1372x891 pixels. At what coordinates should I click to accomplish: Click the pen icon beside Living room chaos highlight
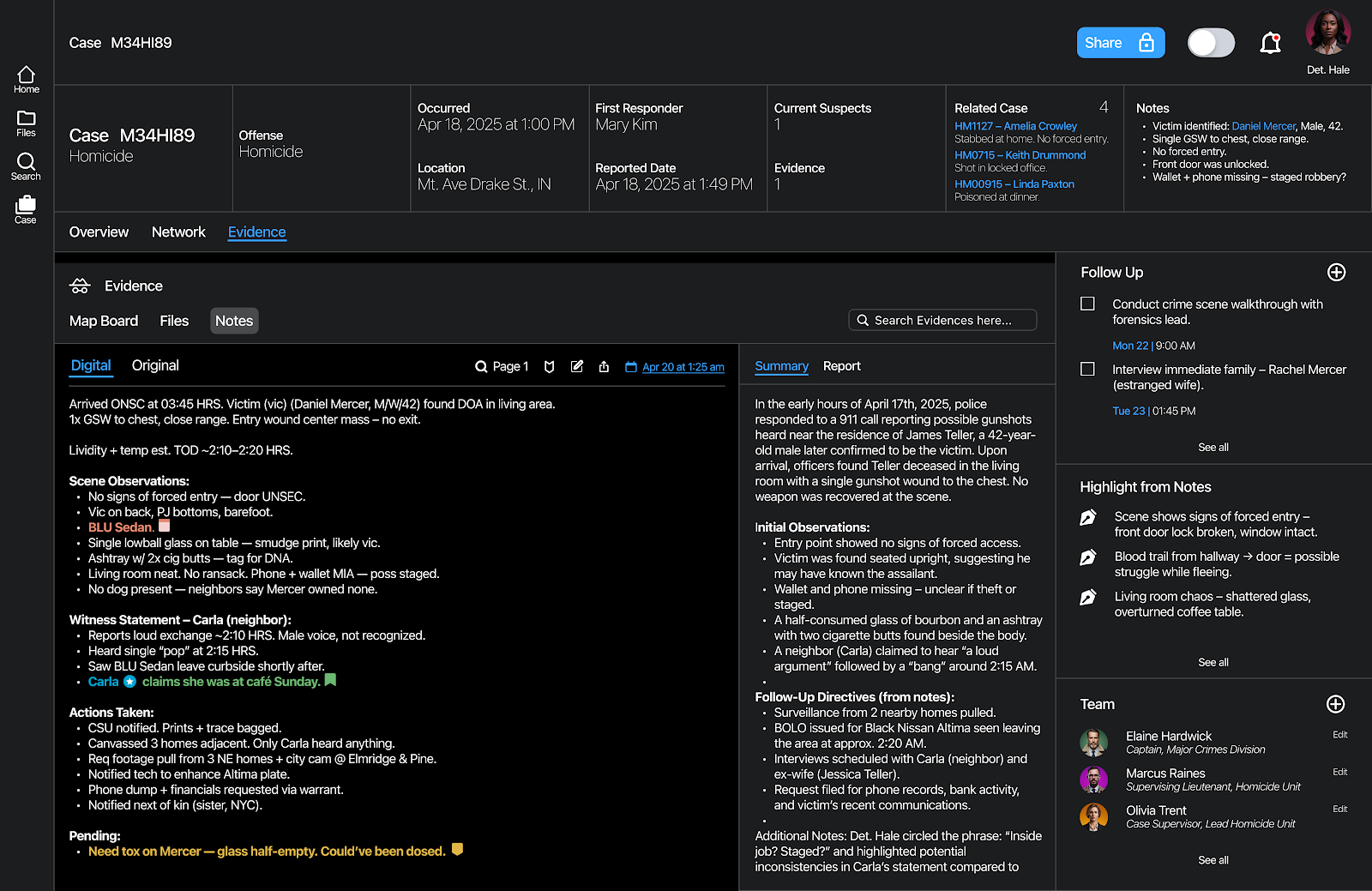pyautogui.click(x=1088, y=597)
